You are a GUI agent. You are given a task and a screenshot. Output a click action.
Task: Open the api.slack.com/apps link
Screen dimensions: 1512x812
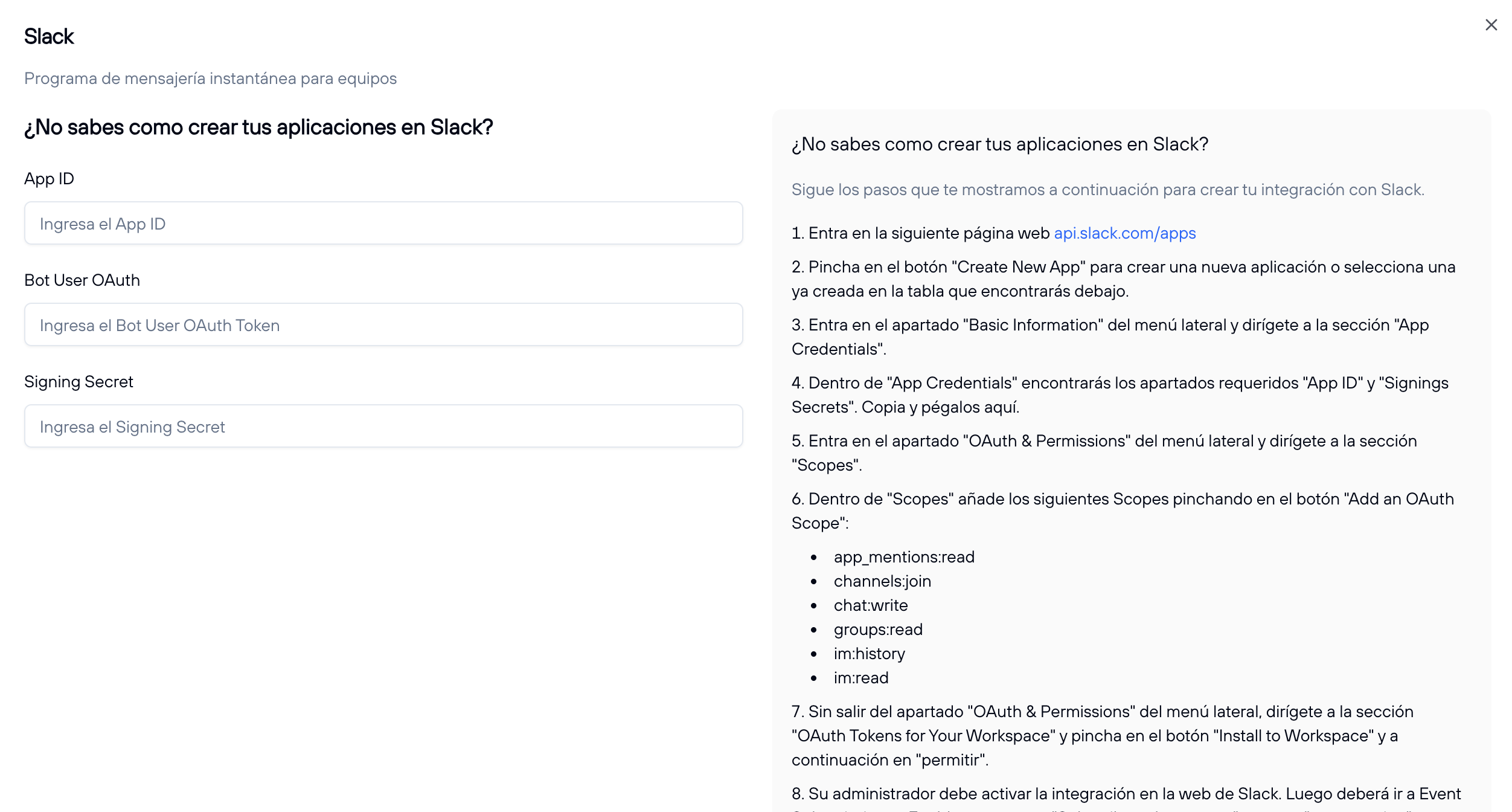(1124, 233)
